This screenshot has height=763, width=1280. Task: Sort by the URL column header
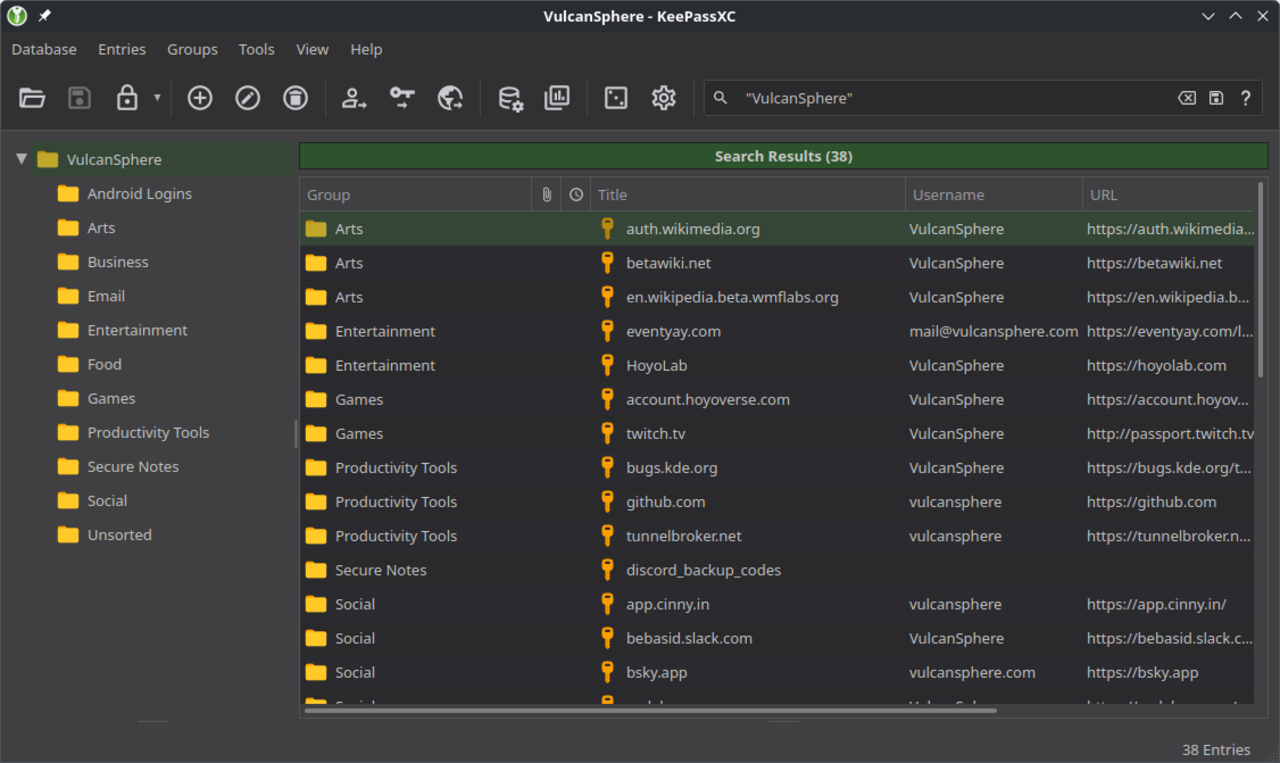1167,195
